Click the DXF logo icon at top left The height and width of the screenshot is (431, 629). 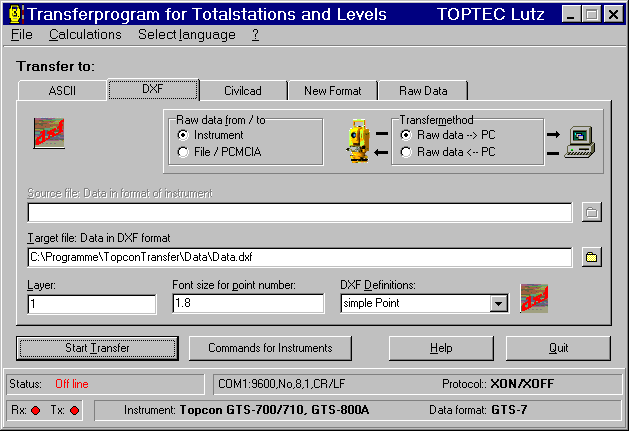pos(48,132)
